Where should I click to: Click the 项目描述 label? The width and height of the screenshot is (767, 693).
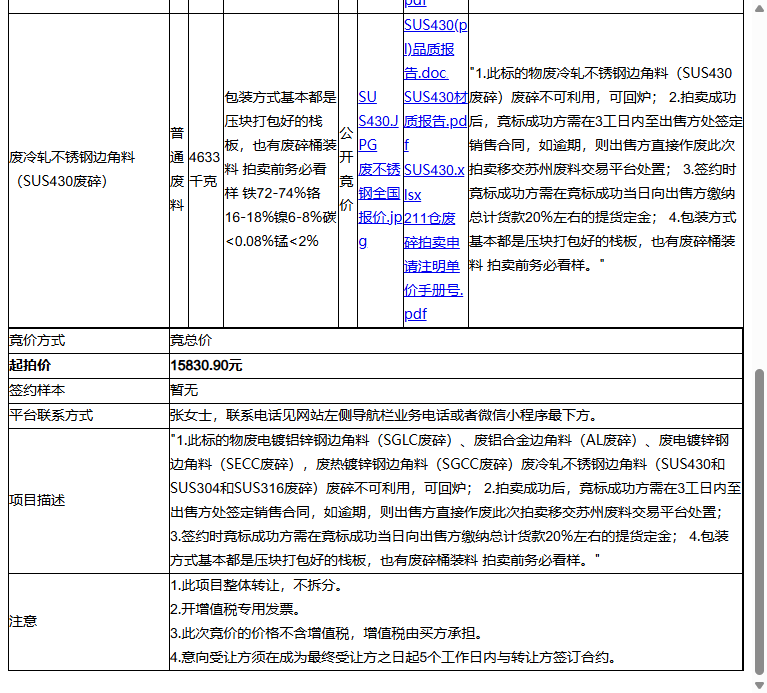point(37,500)
